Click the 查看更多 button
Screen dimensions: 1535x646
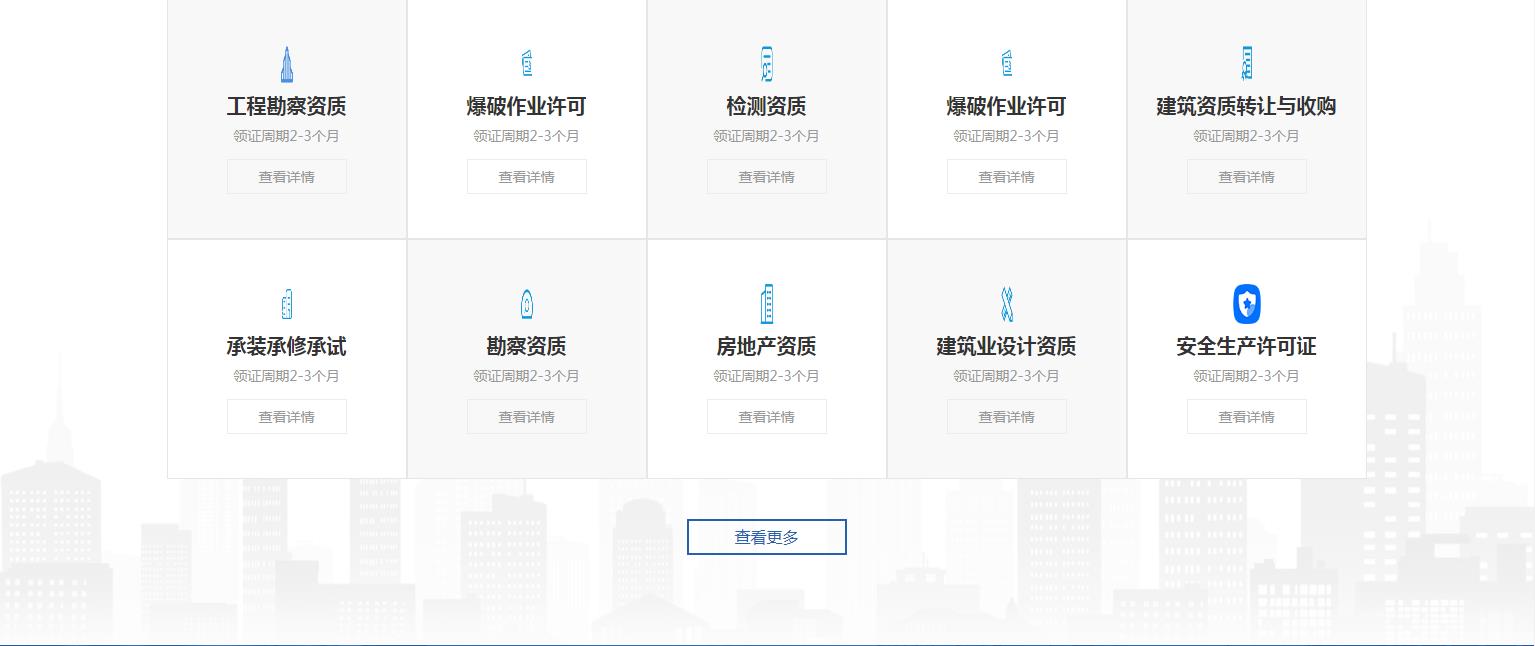767,537
